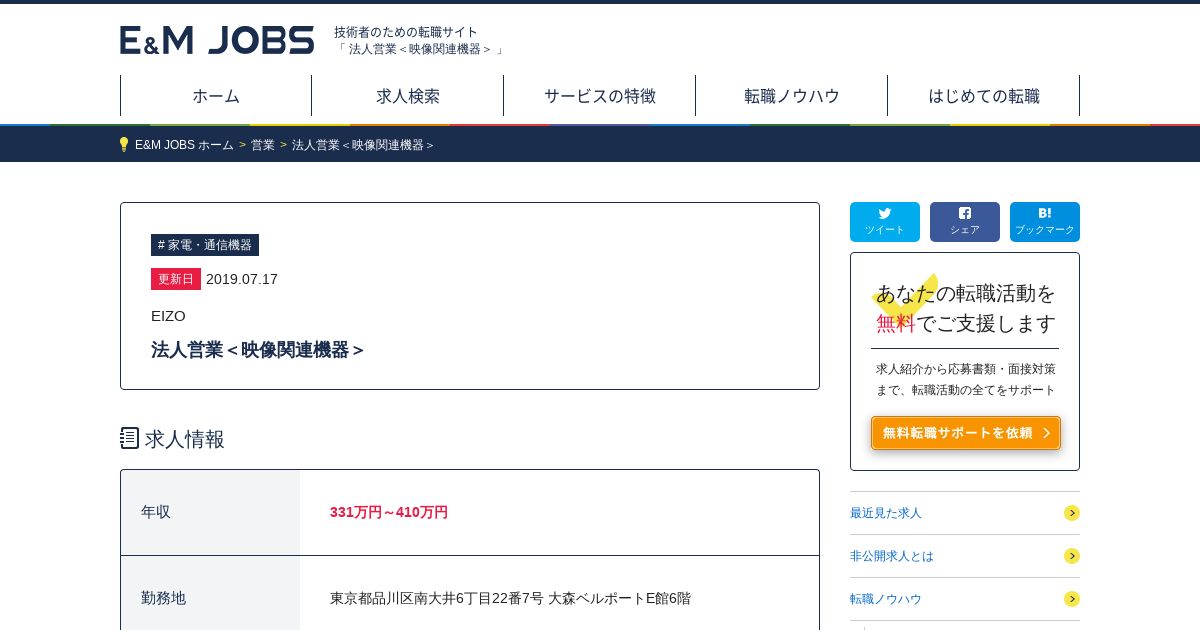Open the 求人検索 navigation tab
This screenshot has height=630, width=1200.
(x=408, y=96)
